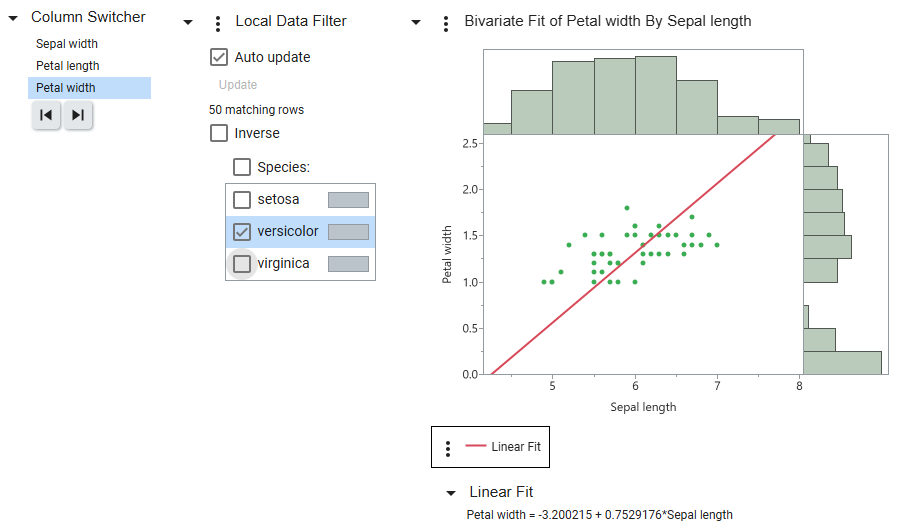Click the setosa gray color bar
This screenshot has height=528, width=899.
click(348, 200)
